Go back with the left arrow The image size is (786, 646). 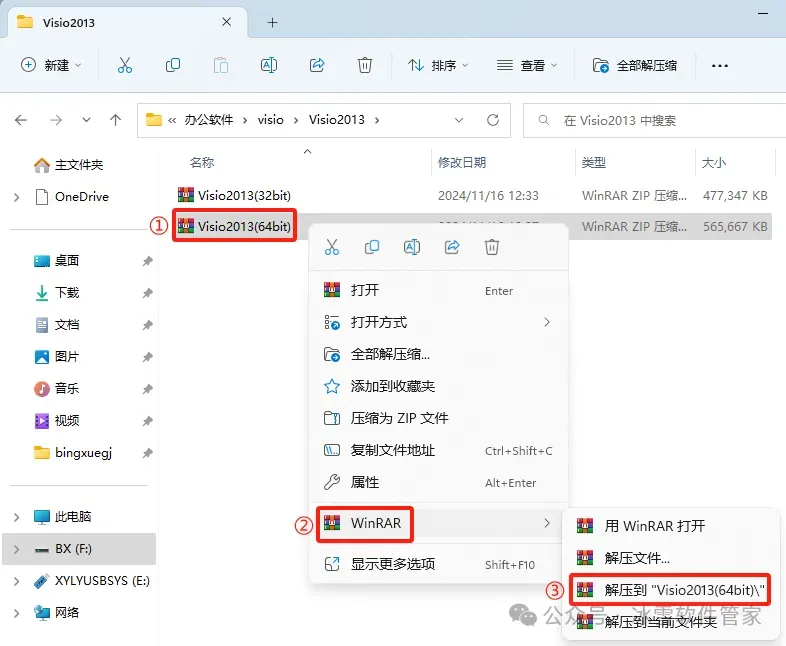click(21, 120)
